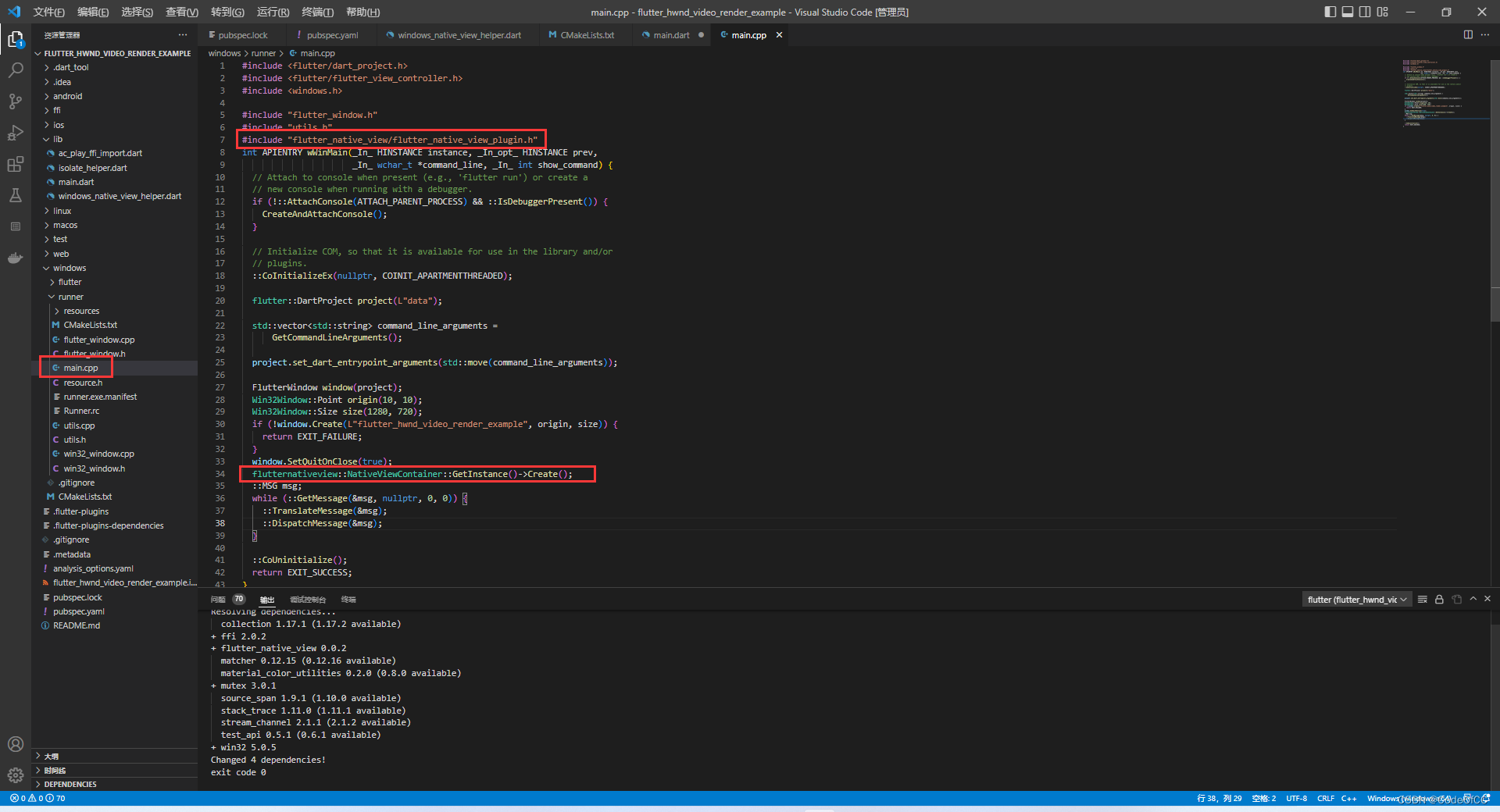Image resolution: width=1500 pixels, height=812 pixels.
Task: Open win32_window.h in the explorer
Action: 95,468
